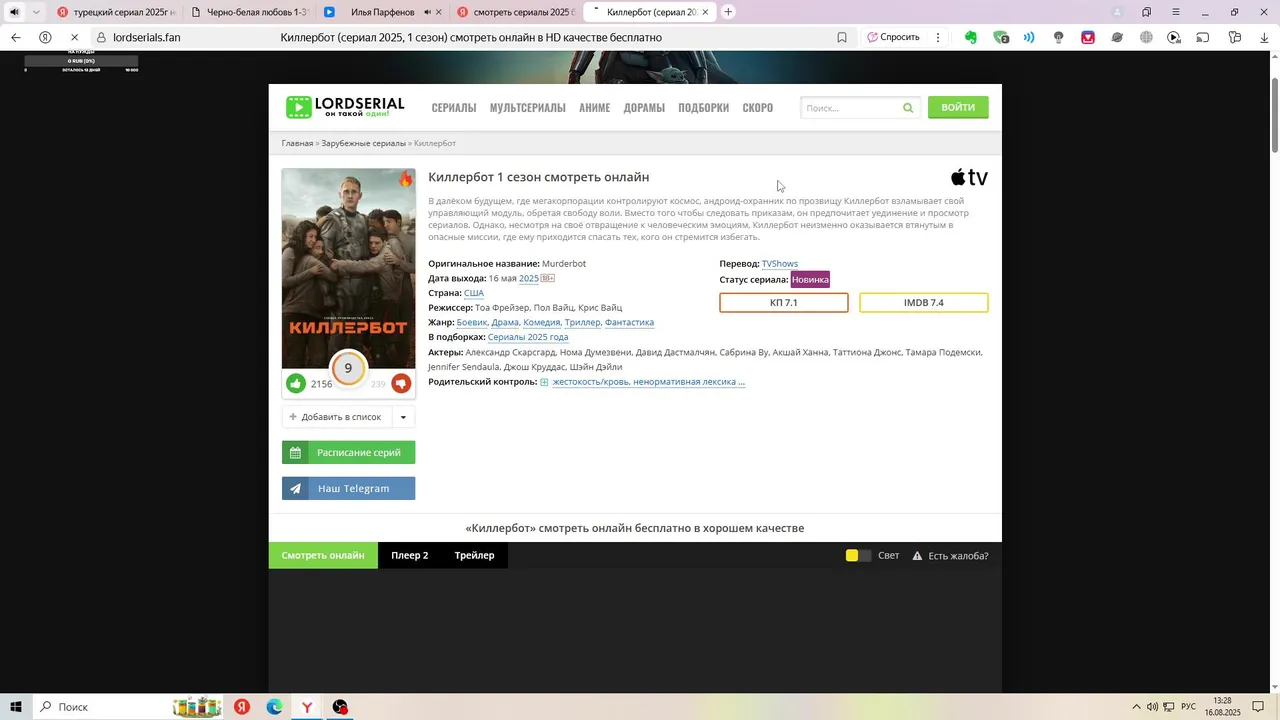Switch to the Трейлер tab
The height and width of the screenshot is (720, 1280).
pos(474,555)
